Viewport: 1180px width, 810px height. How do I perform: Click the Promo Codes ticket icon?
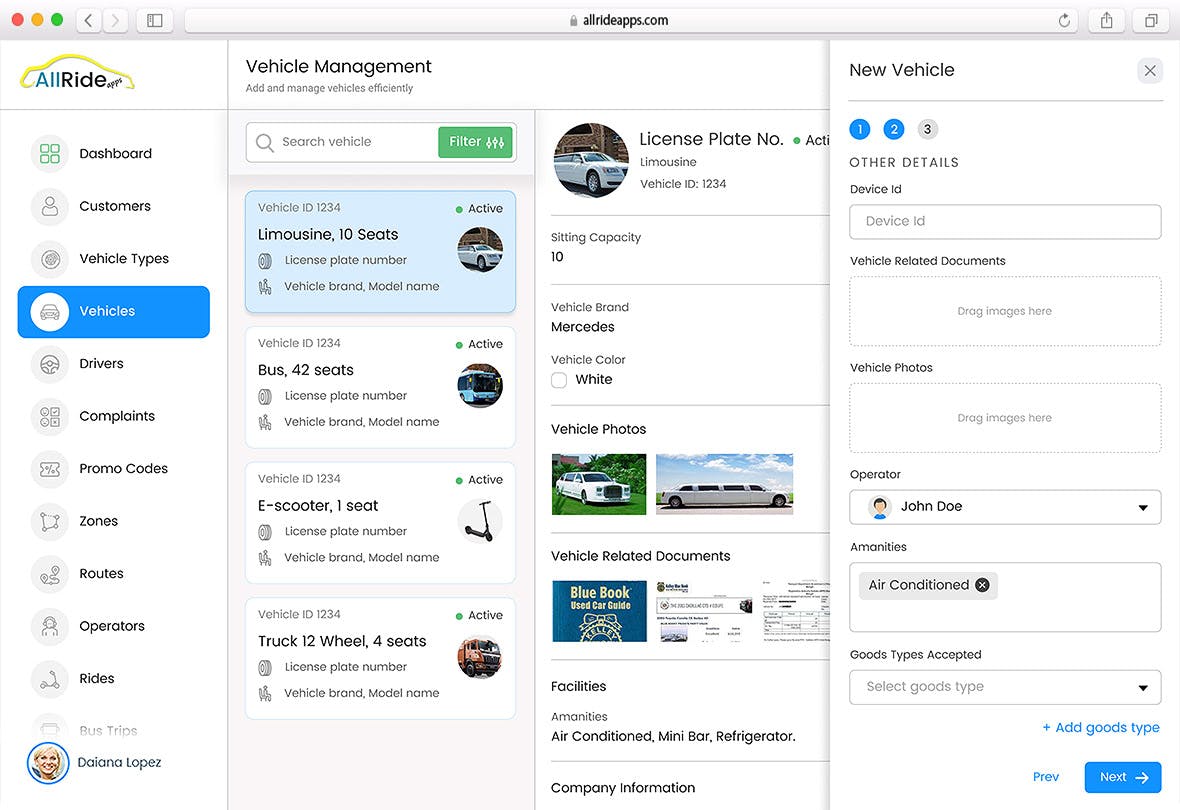(50, 469)
